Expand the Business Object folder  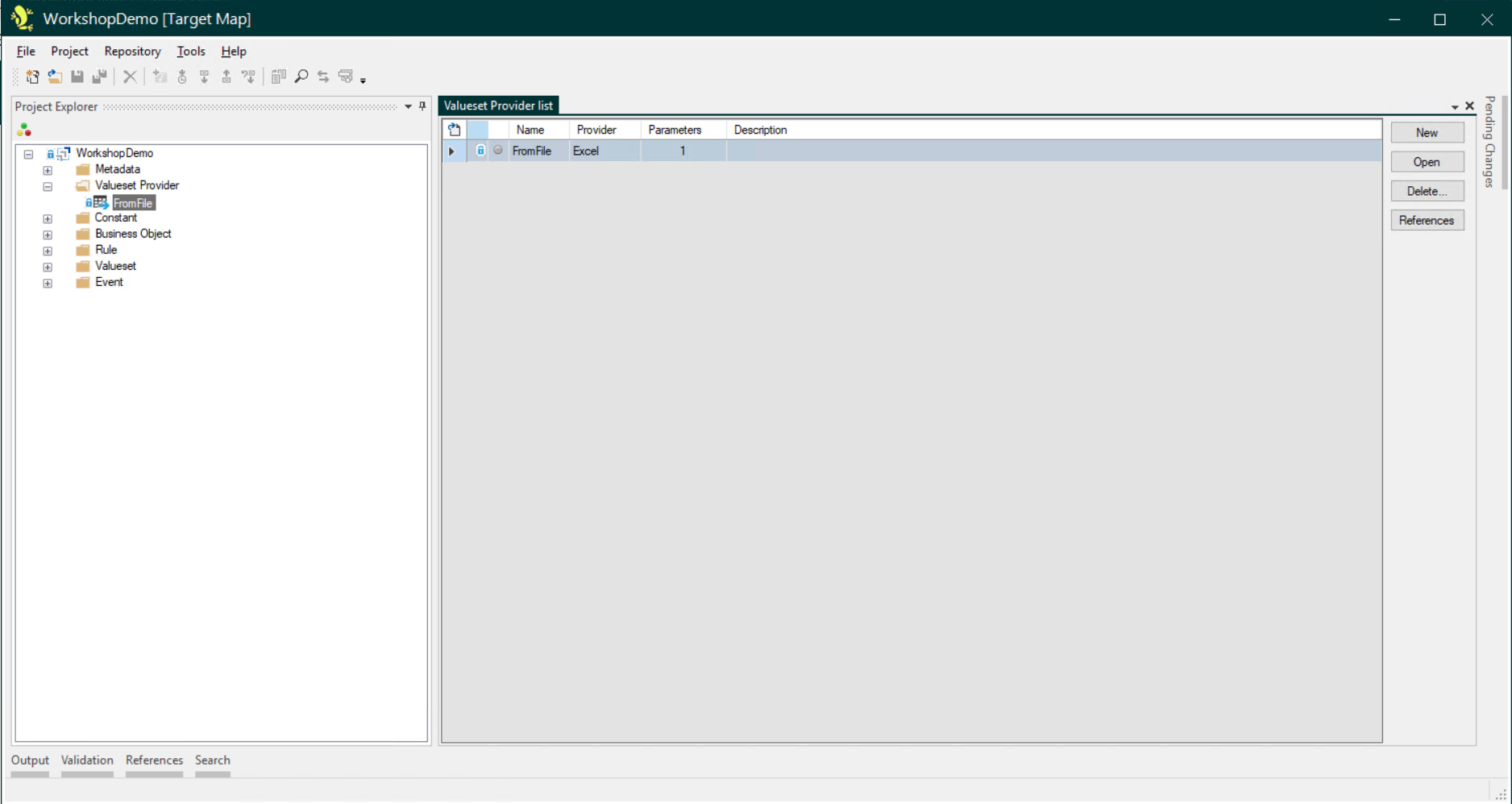pos(48,234)
